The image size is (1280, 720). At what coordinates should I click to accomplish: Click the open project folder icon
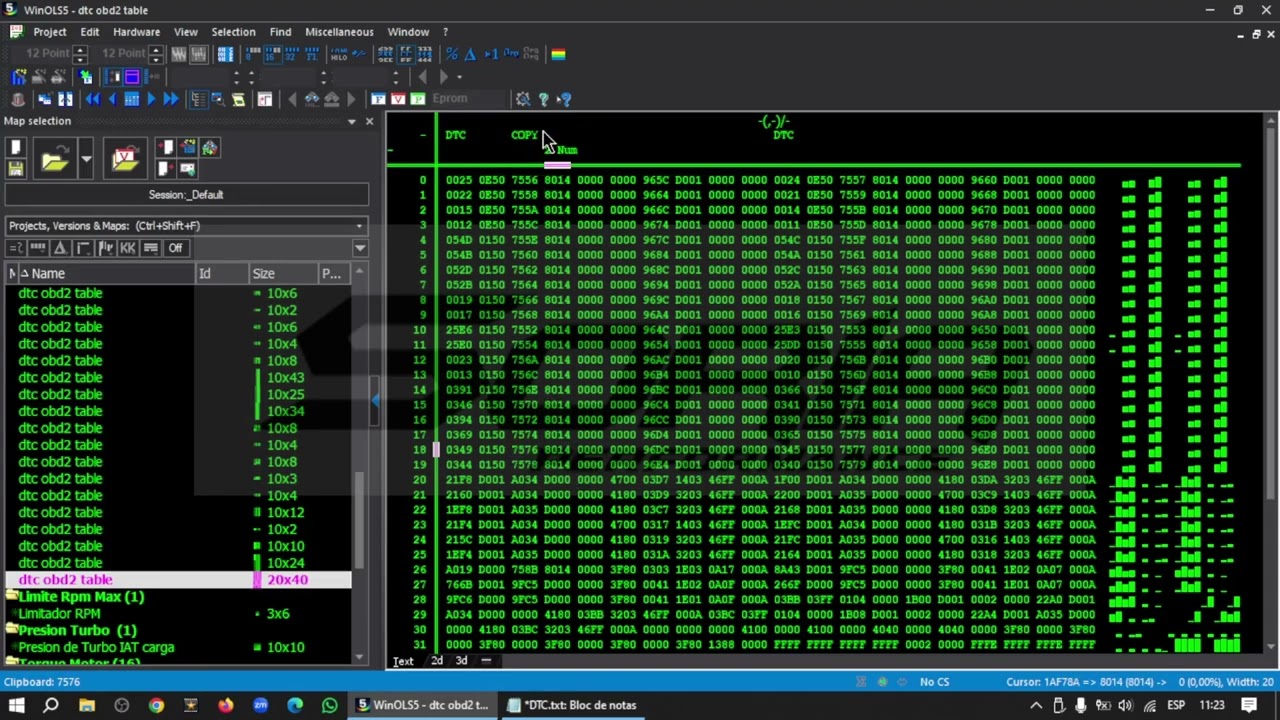pos(54,158)
